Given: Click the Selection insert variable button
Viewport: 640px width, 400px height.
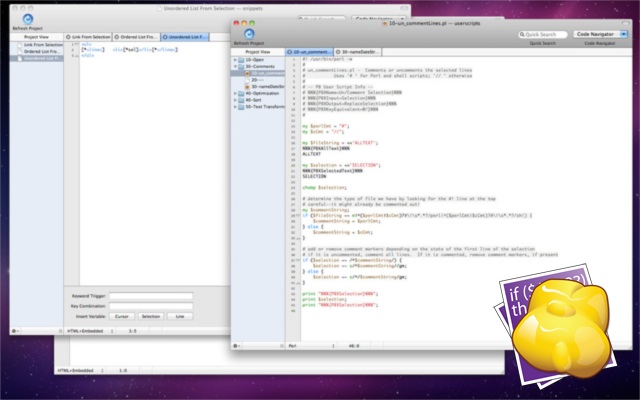Looking at the screenshot, I should pyautogui.click(x=151, y=315).
